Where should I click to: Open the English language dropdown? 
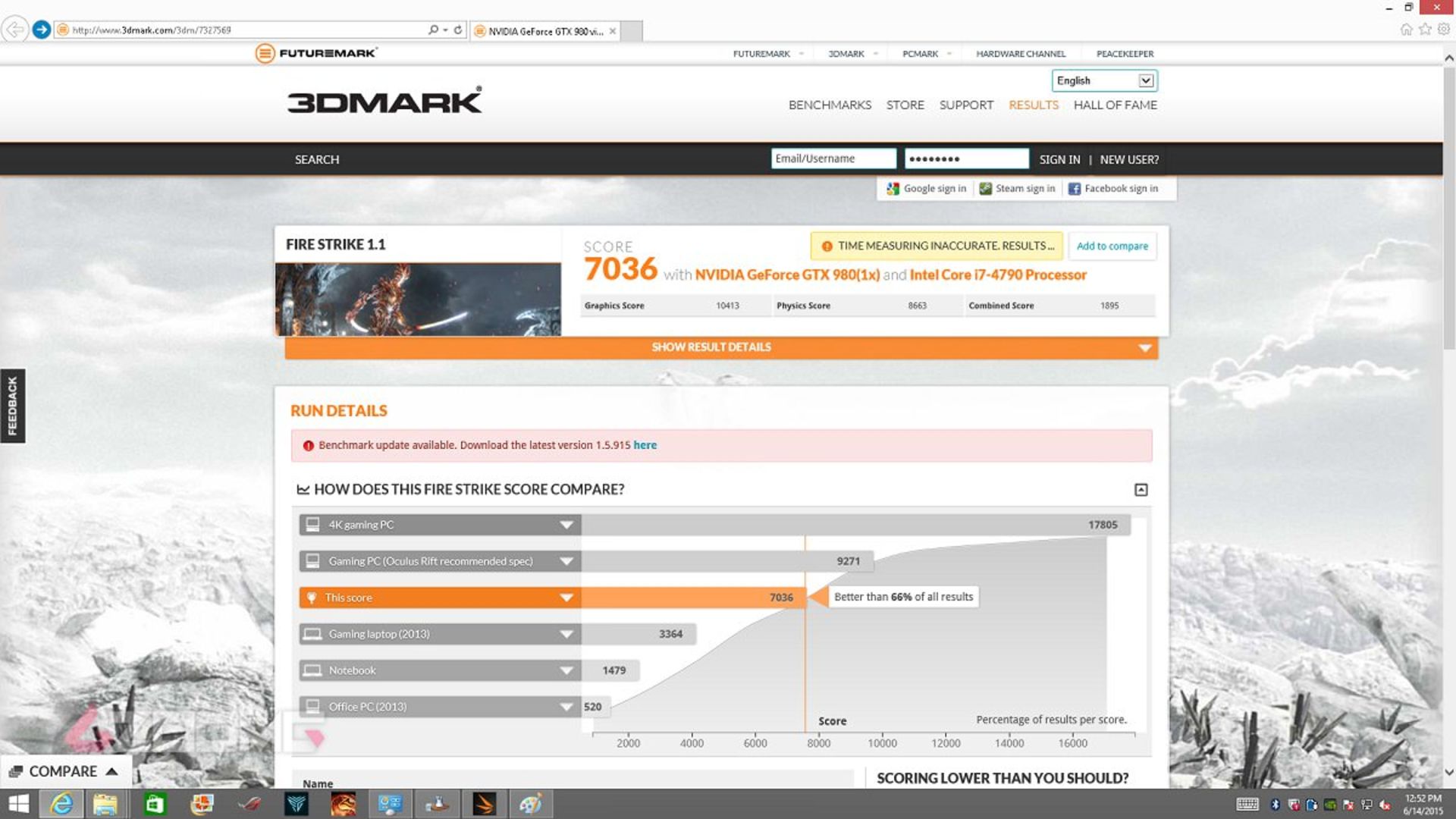1104,80
